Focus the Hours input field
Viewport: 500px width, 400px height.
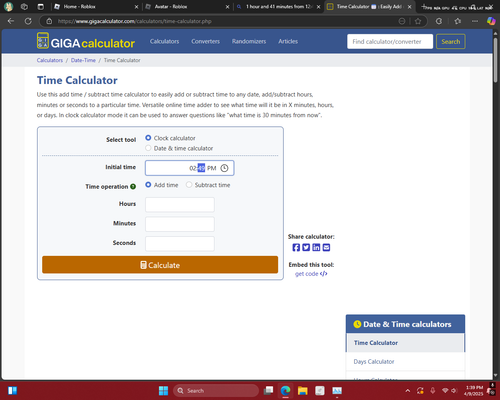coord(180,204)
